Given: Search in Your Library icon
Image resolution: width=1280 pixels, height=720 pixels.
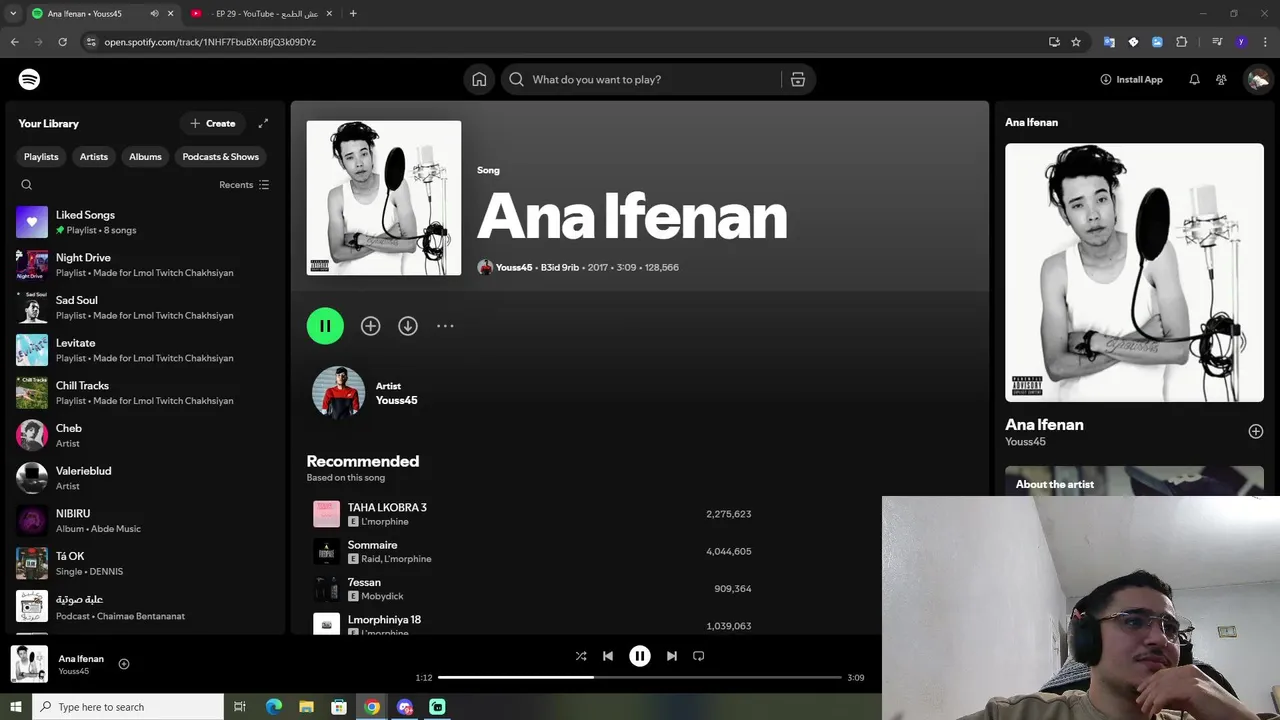Looking at the screenshot, I should (x=27, y=185).
